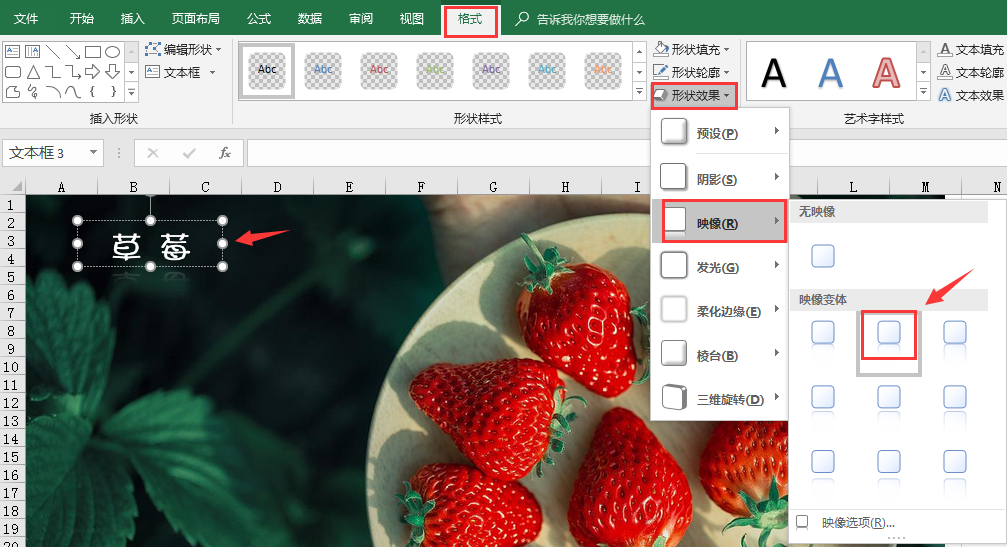Select the No Reflection thumbnail

point(823,256)
